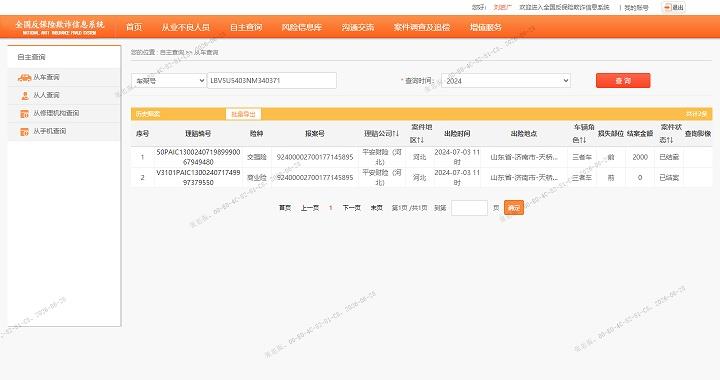Viewport: 720px width, 380px height.
Task: Click 商业险 cell in row 2
Action: click(257, 178)
